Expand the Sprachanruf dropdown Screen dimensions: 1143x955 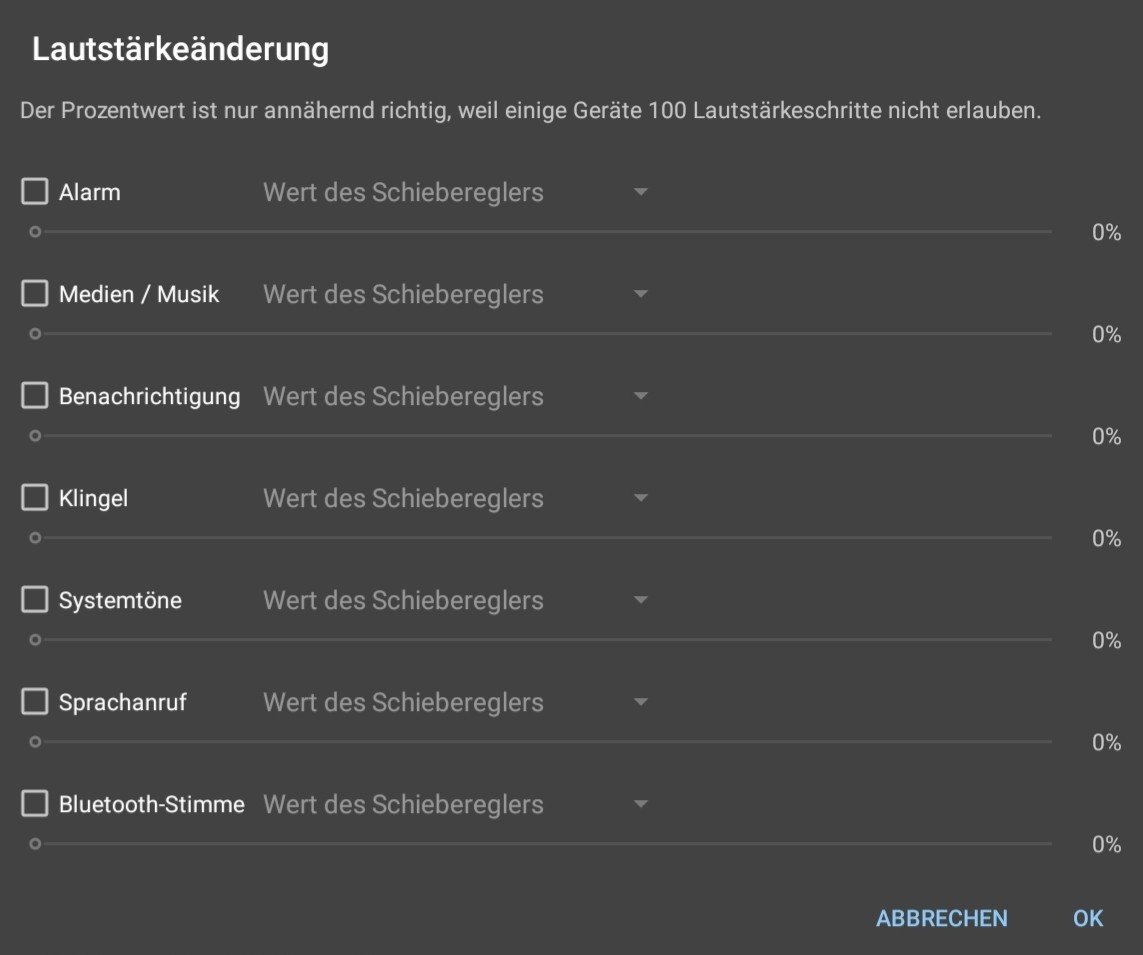click(x=456, y=702)
